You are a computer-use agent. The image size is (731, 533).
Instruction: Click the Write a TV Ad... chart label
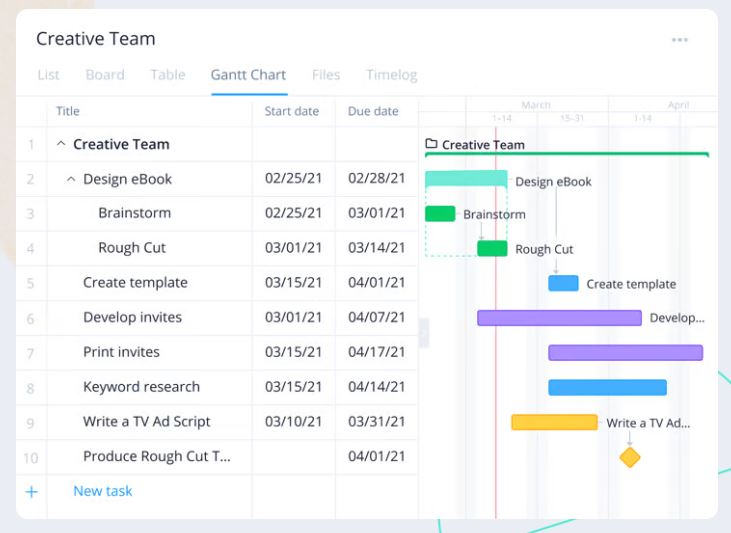[648, 423]
